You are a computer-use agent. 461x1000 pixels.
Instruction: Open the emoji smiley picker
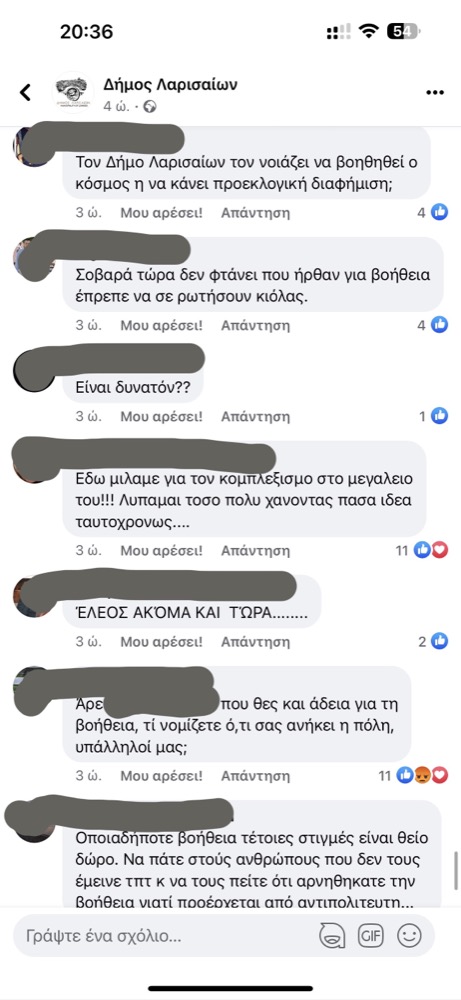click(409, 936)
